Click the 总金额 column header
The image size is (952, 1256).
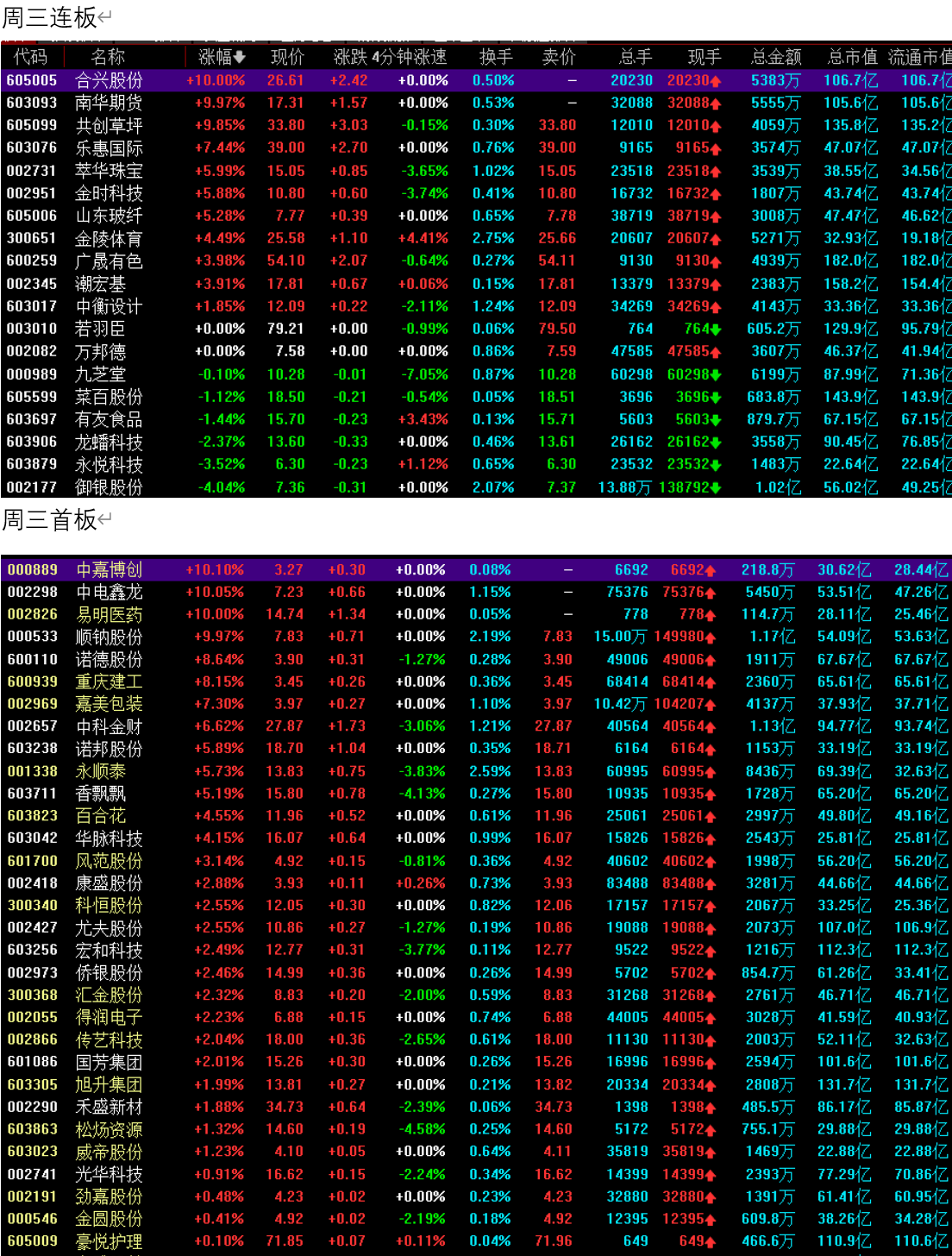(x=776, y=57)
